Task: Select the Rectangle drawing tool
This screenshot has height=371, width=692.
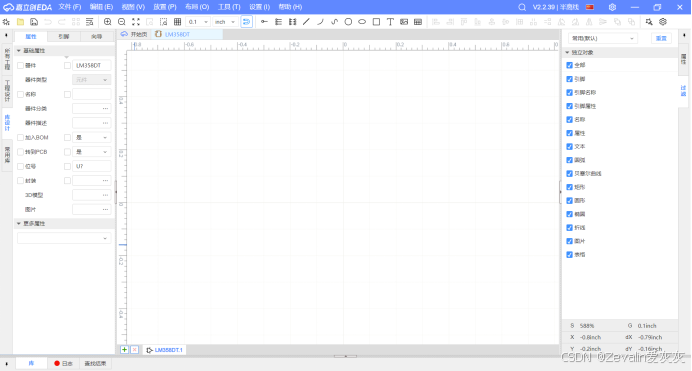Action: click(376, 22)
